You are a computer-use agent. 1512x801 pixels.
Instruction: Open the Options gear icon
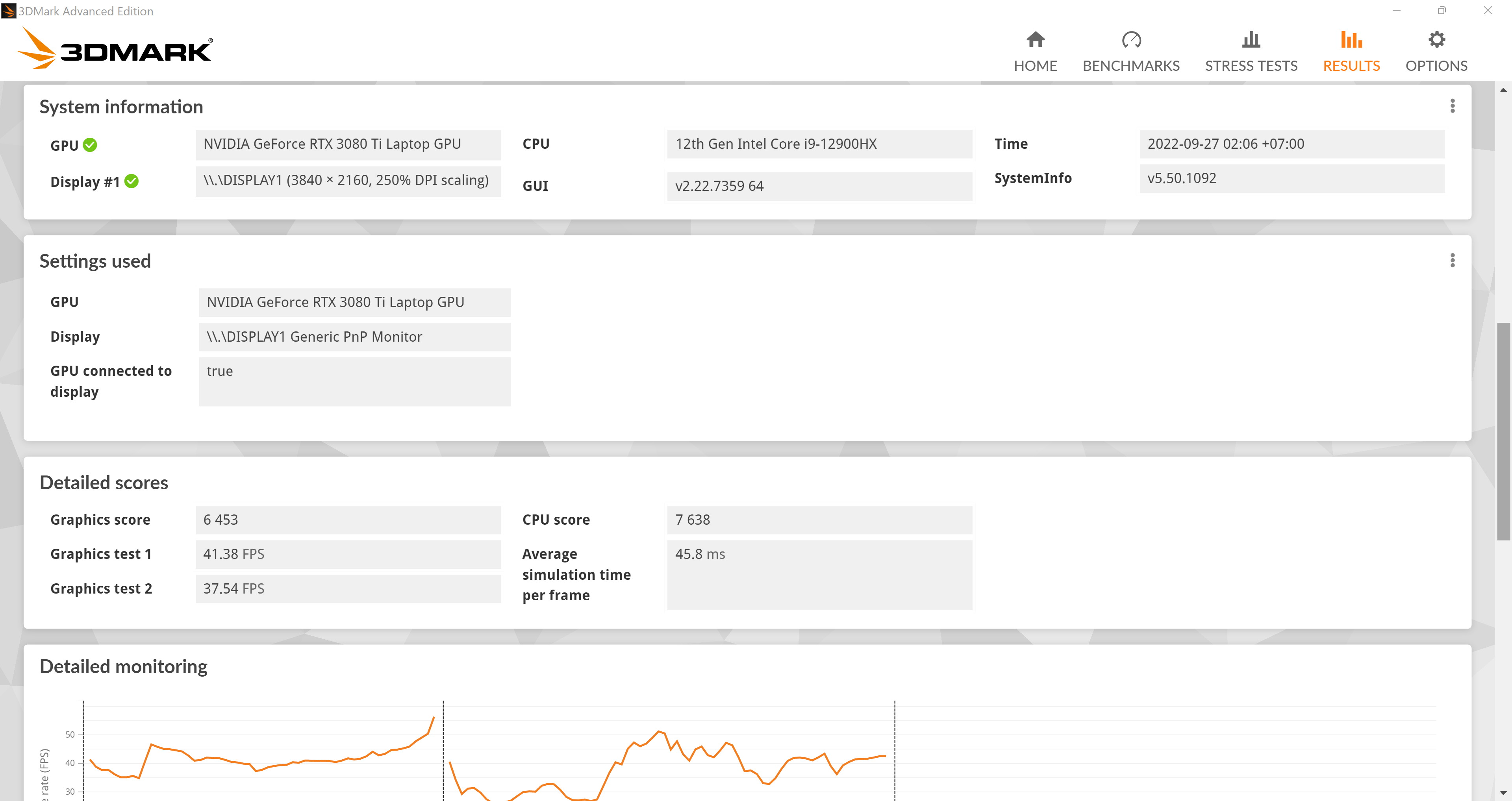[x=1436, y=39]
